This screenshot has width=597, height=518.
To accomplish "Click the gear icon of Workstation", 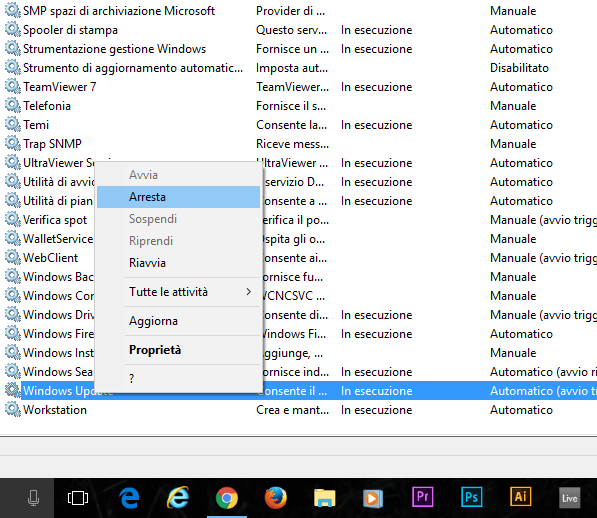I will tap(13, 410).
